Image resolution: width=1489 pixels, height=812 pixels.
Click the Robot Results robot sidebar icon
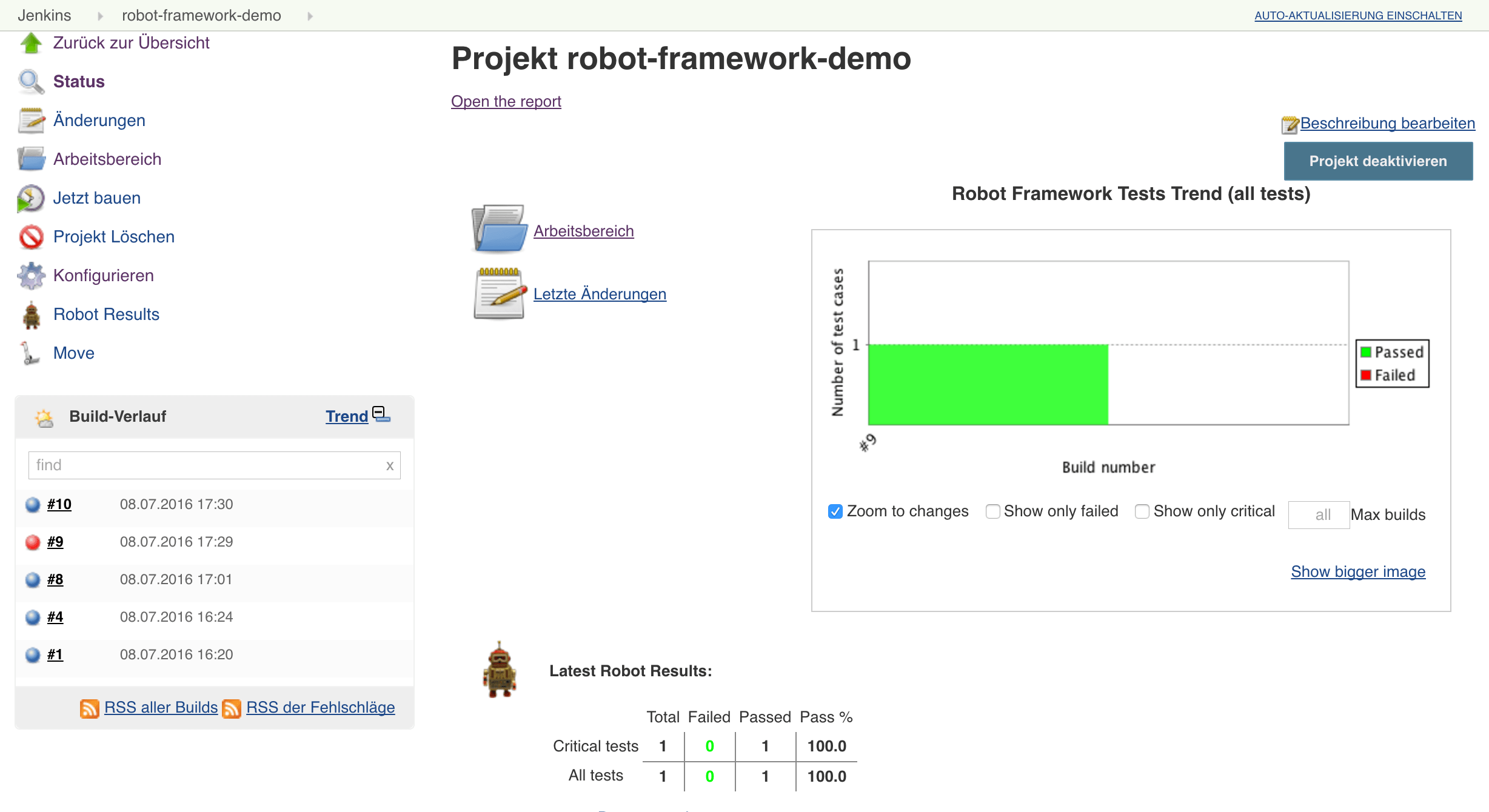31,315
